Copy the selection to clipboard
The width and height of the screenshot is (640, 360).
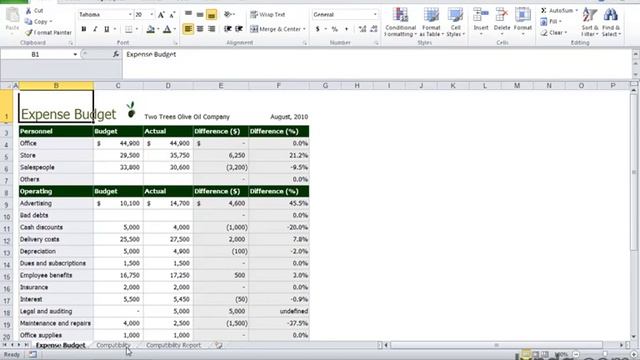(38, 22)
